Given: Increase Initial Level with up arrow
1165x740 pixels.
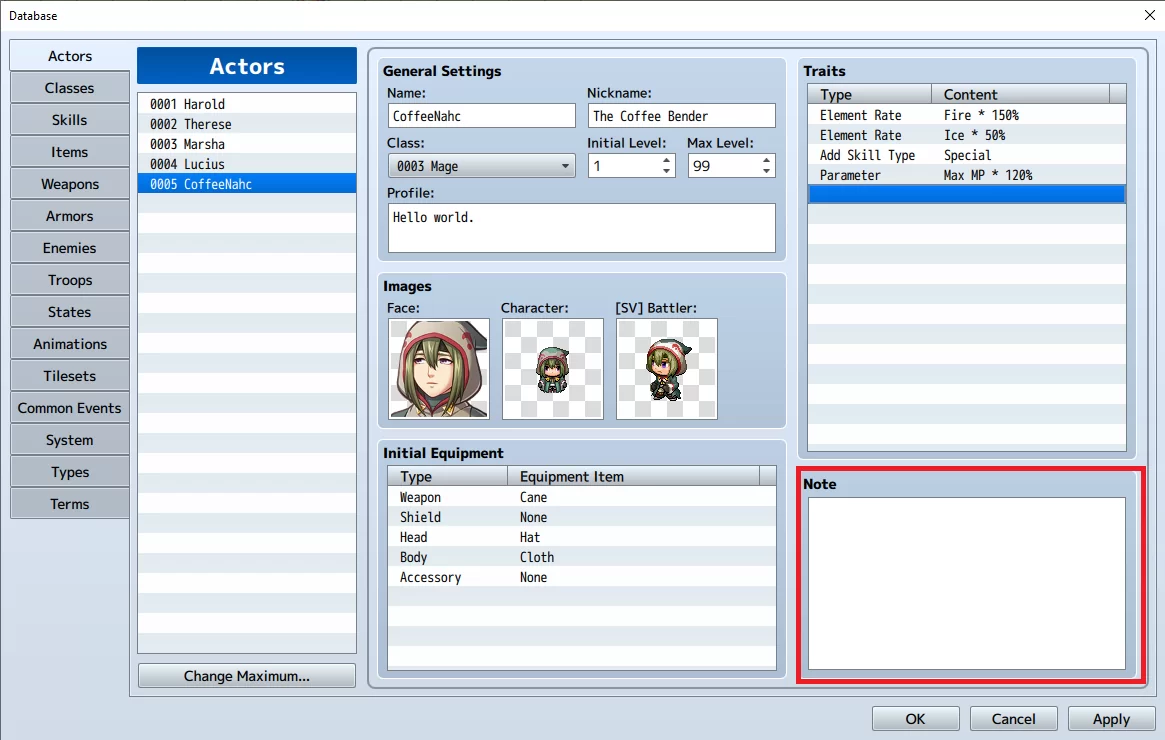Looking at the screenshot, I should point(666,160).
